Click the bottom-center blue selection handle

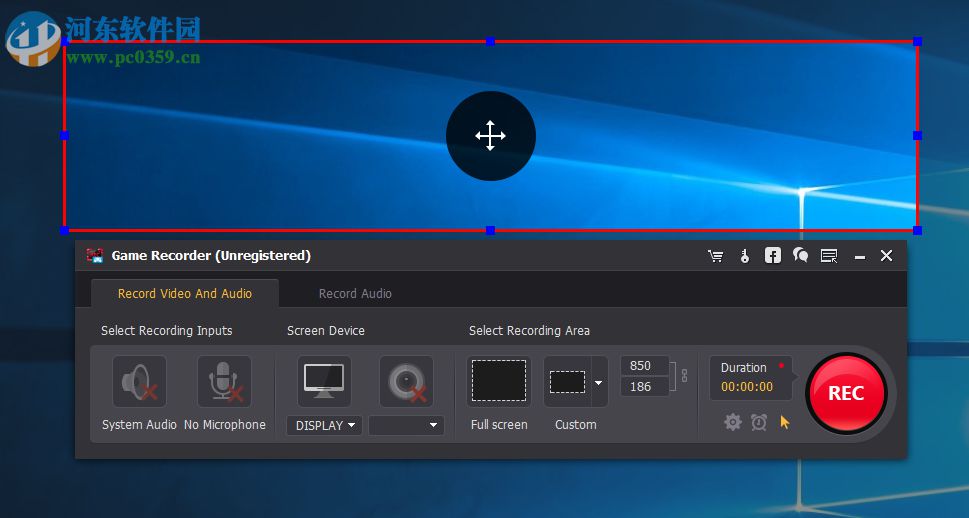490,231
